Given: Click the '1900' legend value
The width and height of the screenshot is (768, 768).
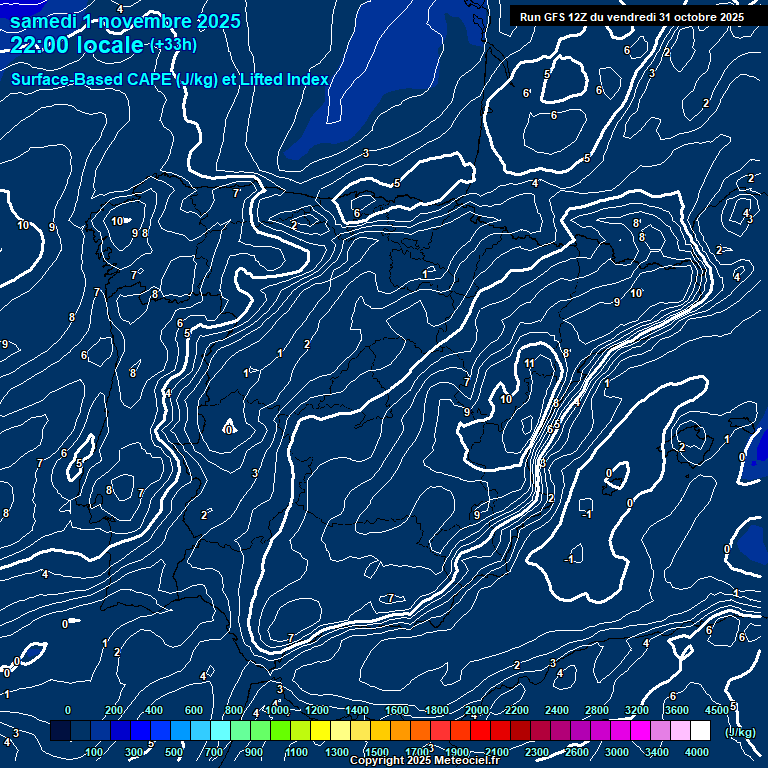Looking at the screenshot, I should pyautogui.click(x=457, y=752).
